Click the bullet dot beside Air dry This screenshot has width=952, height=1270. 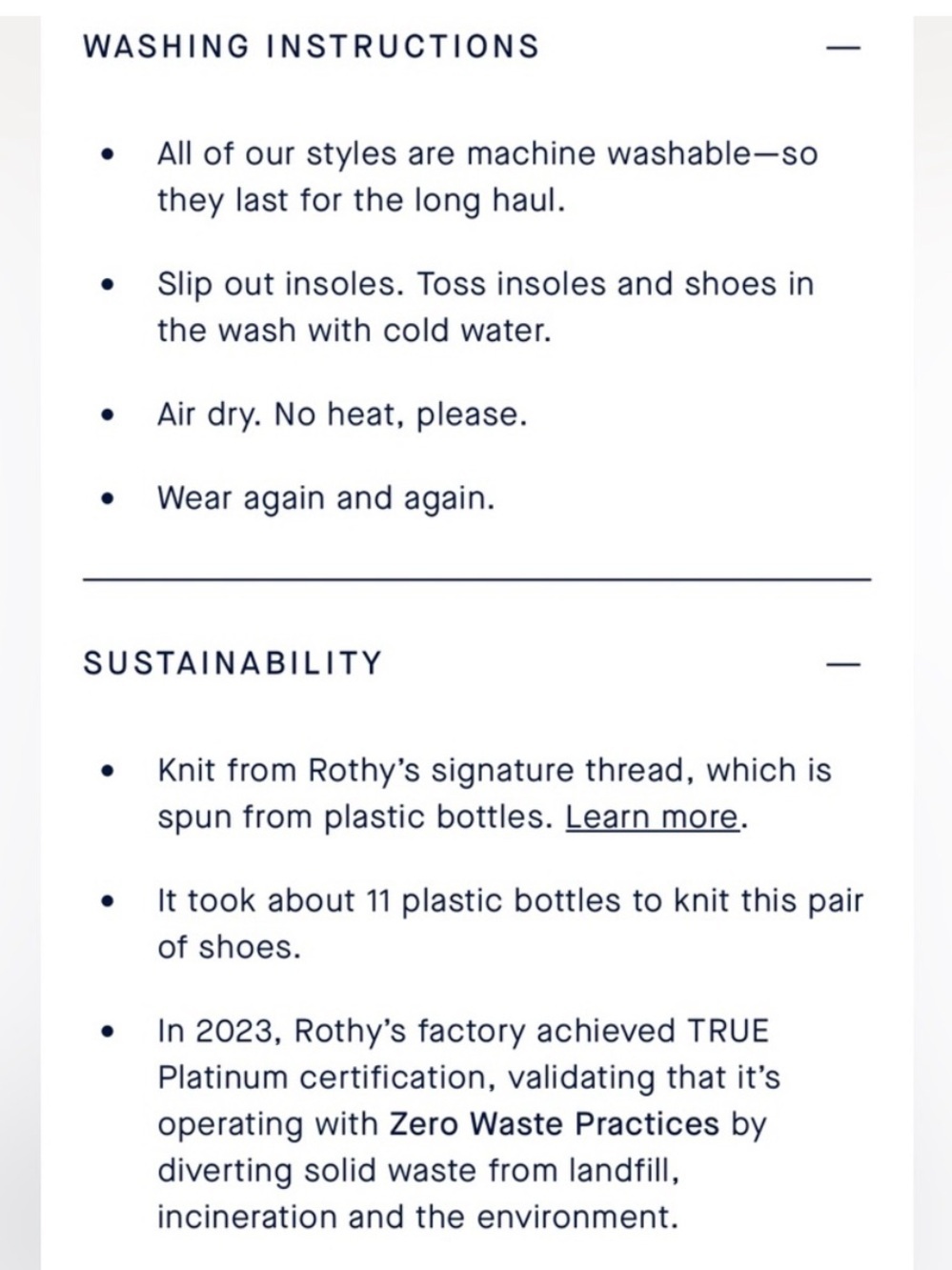click(x=109, y=415)
